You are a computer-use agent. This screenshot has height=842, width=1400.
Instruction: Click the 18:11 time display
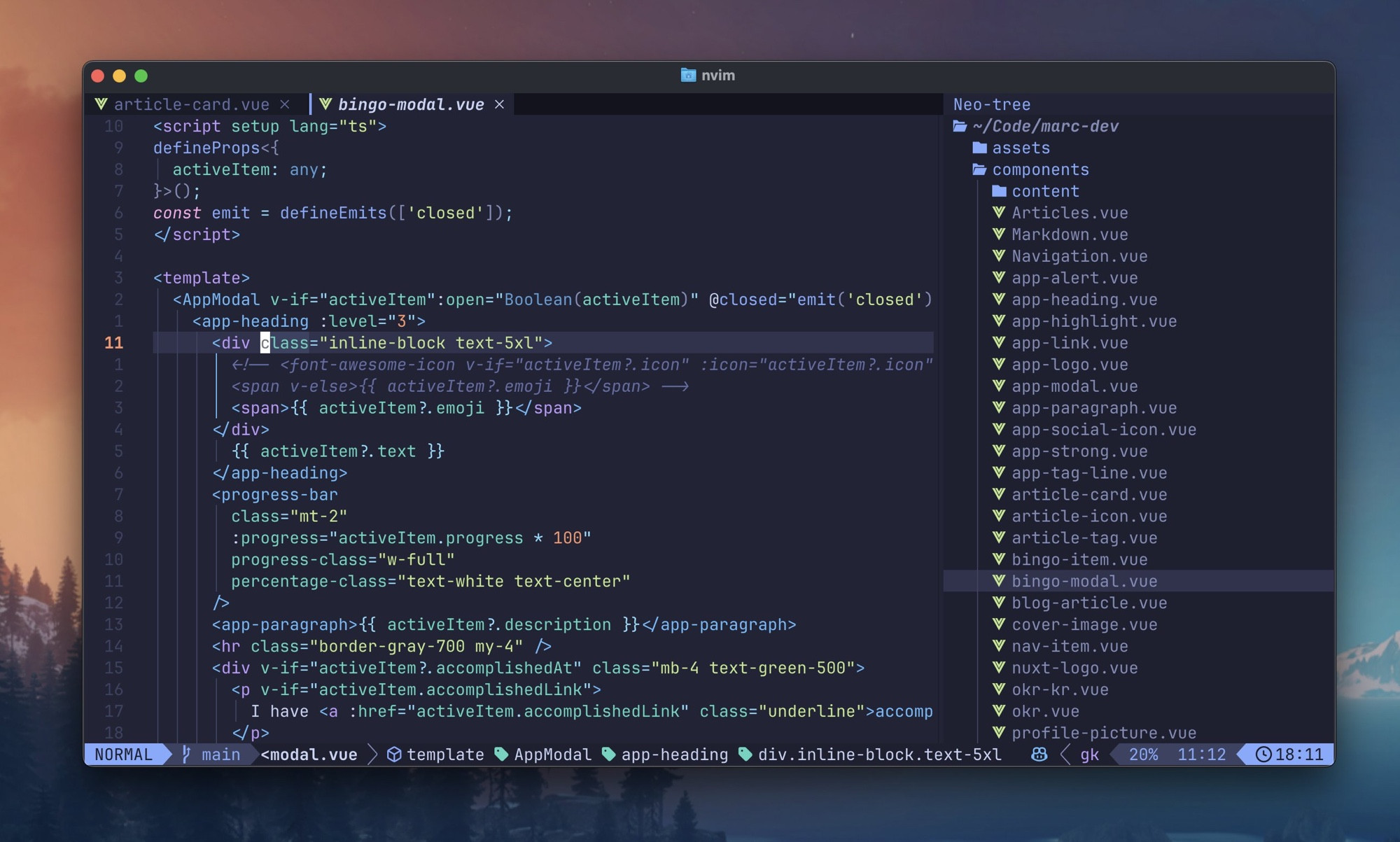1299,755
